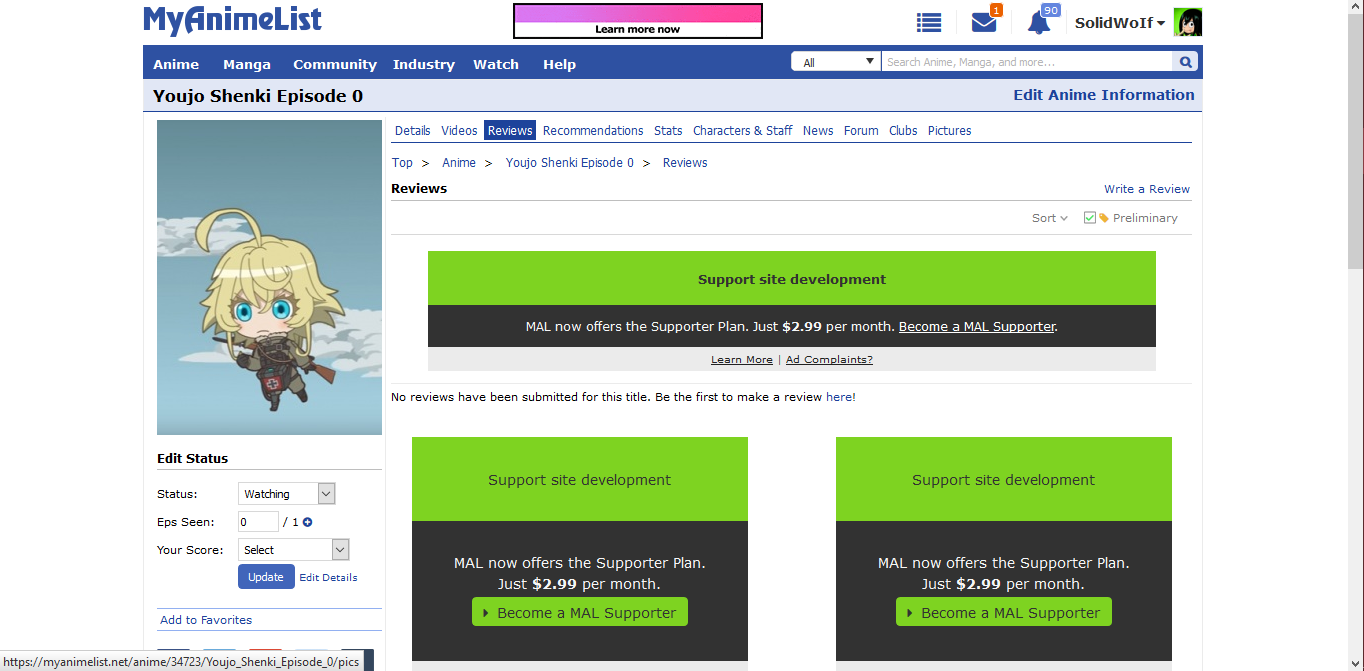The image size is (1364, 671).
Task: Click the Write a Review link
Action: 1147,189
